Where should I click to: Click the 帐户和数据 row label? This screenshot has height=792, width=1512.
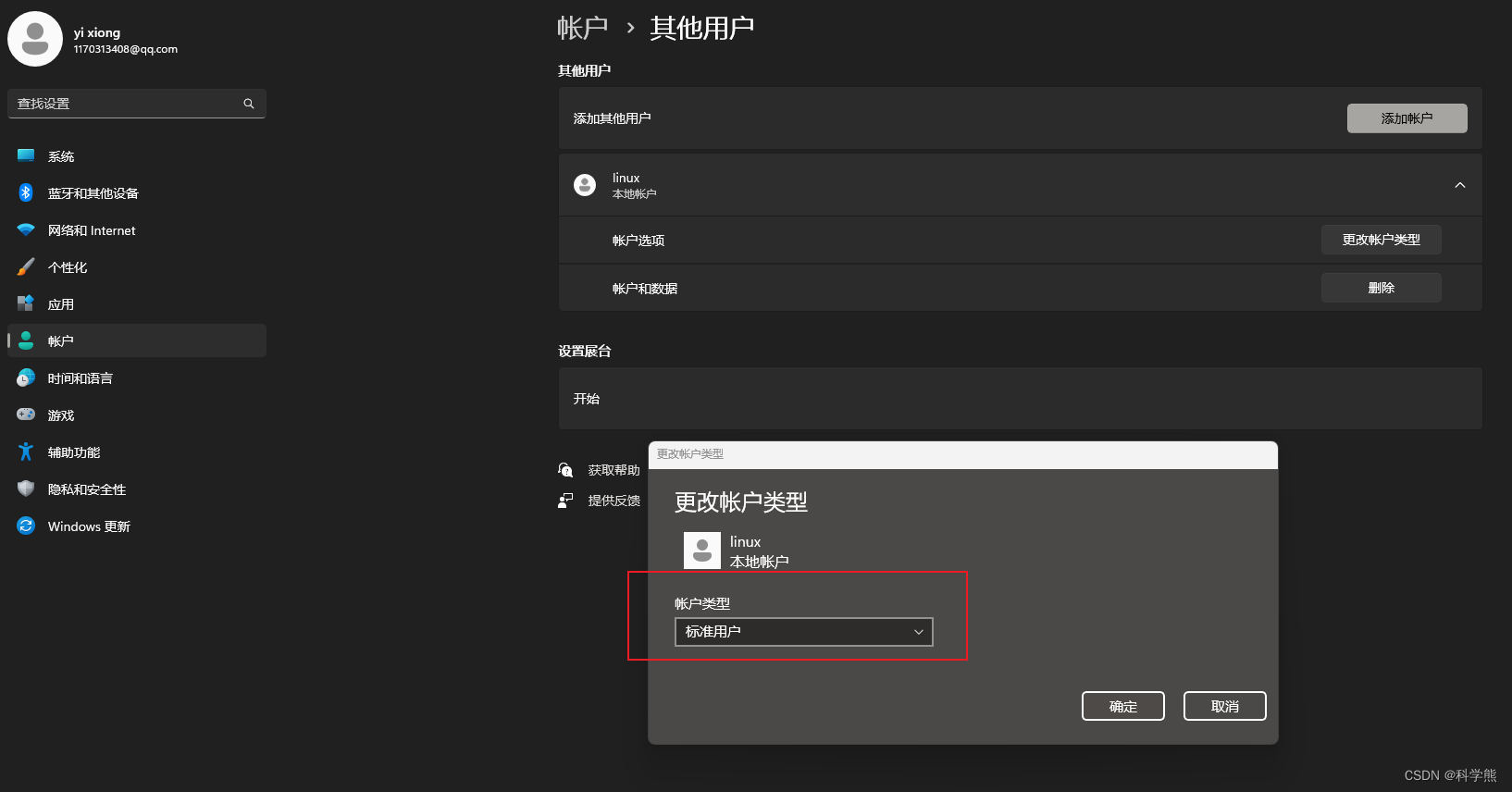point(645,289)
